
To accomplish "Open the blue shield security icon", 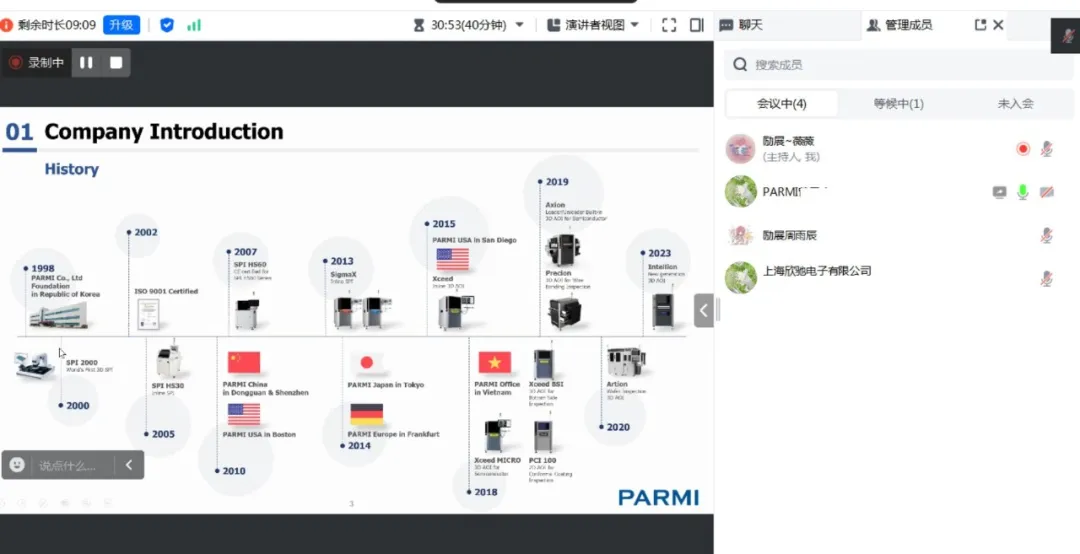I will (167, 25).
